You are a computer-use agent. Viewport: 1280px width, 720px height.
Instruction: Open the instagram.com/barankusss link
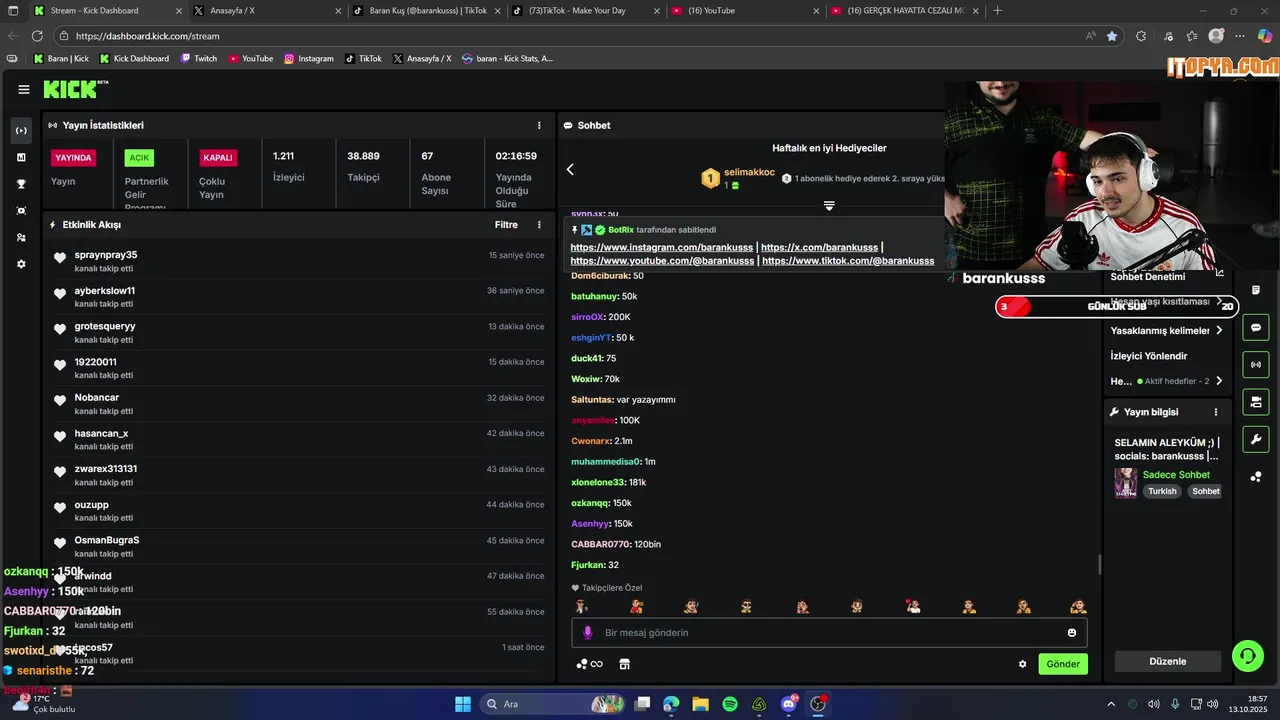(x=662, y=247)
